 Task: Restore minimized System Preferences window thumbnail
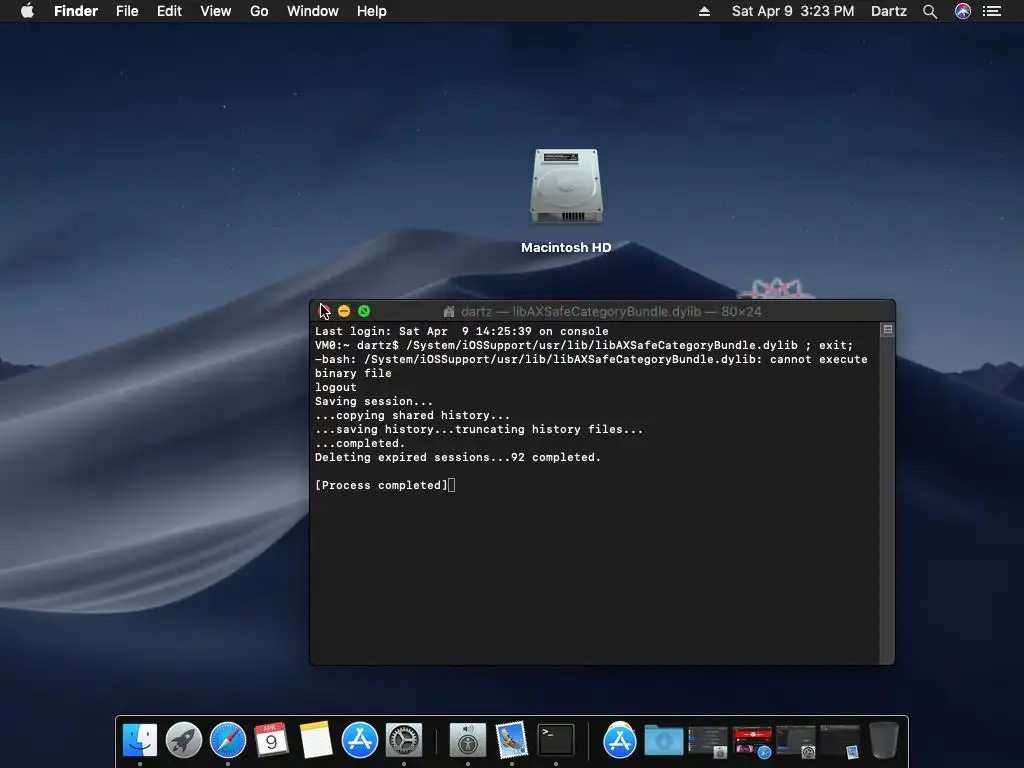pos(796,742)
